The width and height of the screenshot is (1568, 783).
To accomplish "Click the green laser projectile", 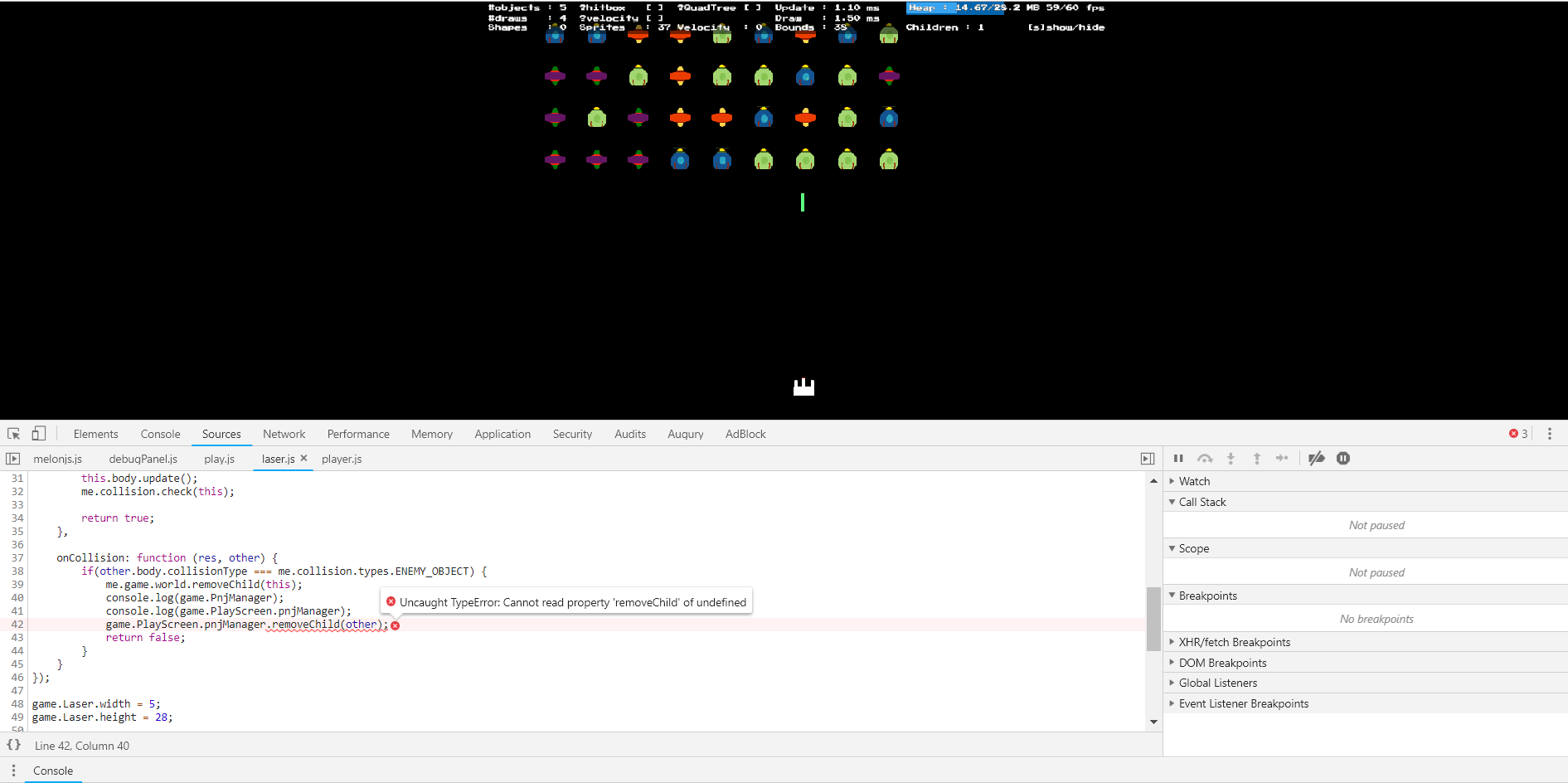I will [803, 202].
